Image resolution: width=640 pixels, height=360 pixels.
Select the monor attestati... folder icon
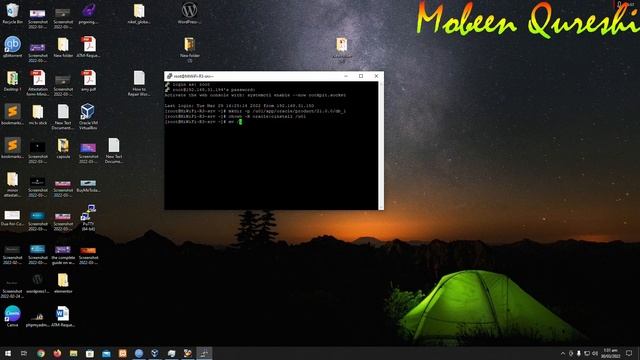pyautogui.click(x=12, y=184)
